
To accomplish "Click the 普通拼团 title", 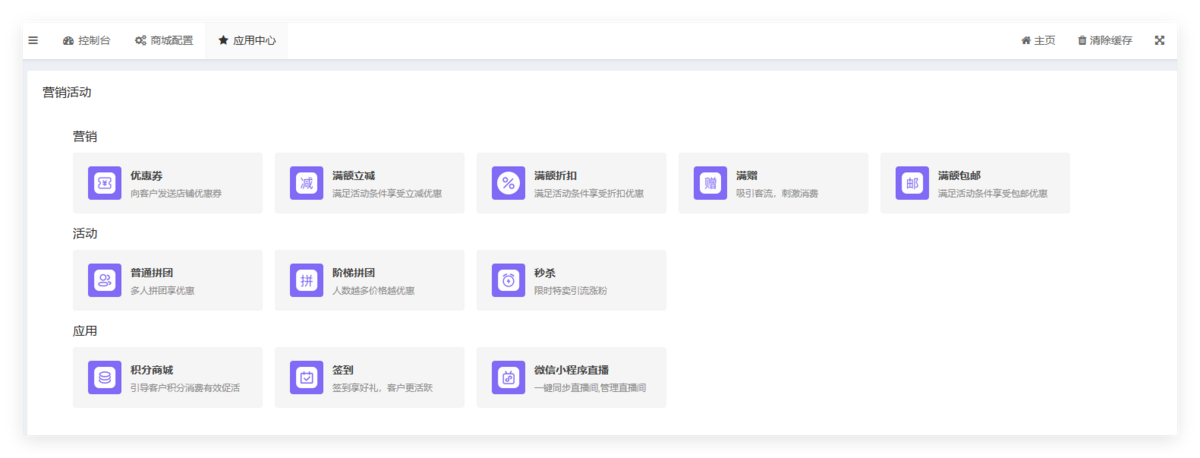I will pyautogui.click(x=152, y=272).
